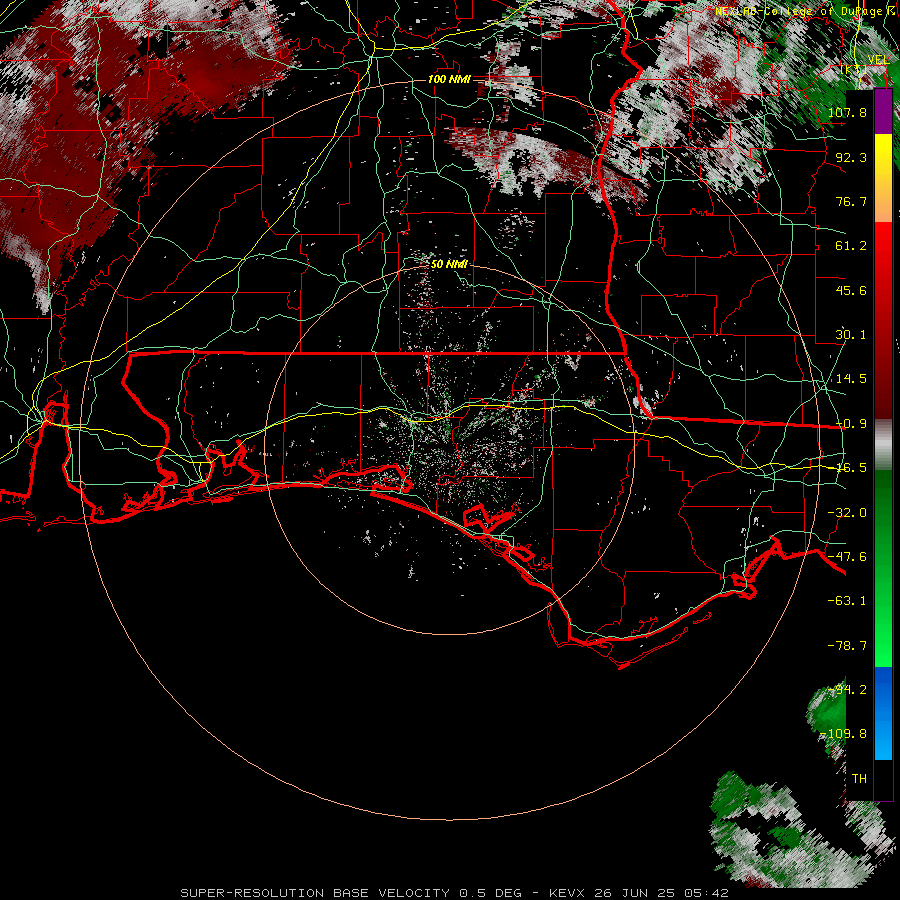900x900 pixels.
Task: Select the 107.8 velocity scale value
Action: (847, 112)
